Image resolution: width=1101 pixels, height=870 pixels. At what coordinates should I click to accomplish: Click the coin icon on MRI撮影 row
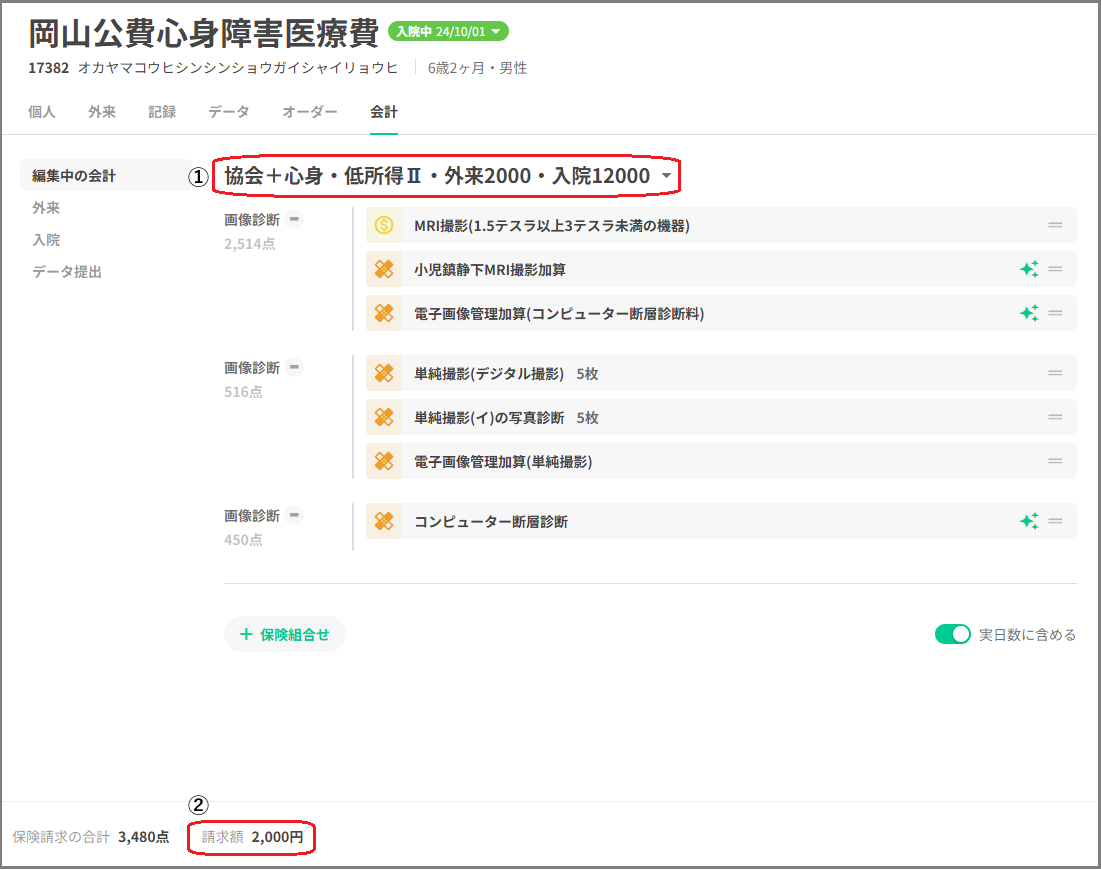pos(384,225)
